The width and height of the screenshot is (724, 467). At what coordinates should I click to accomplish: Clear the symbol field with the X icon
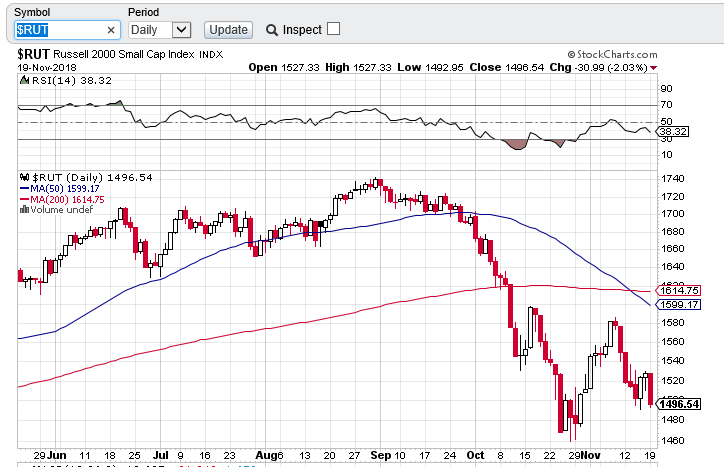pyautogui.click(x=111, y=30)
